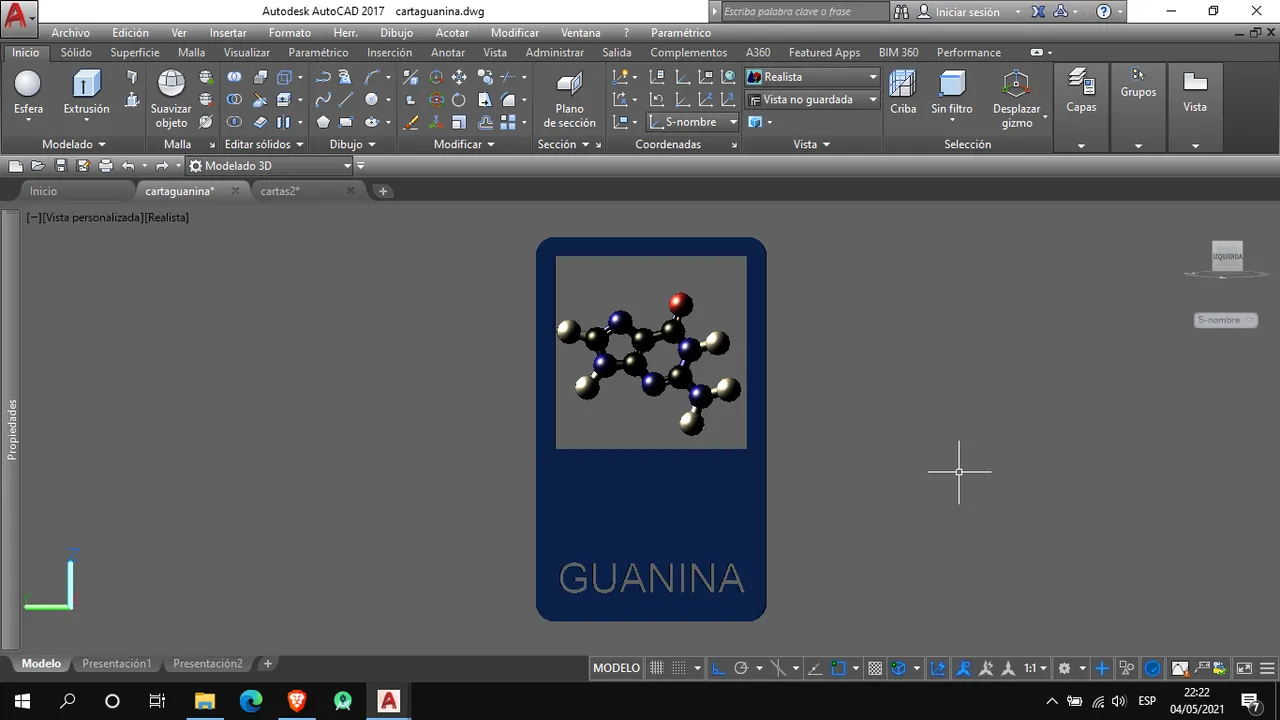
Task: Click the help question mark icon
Action: coord(1104,12)
